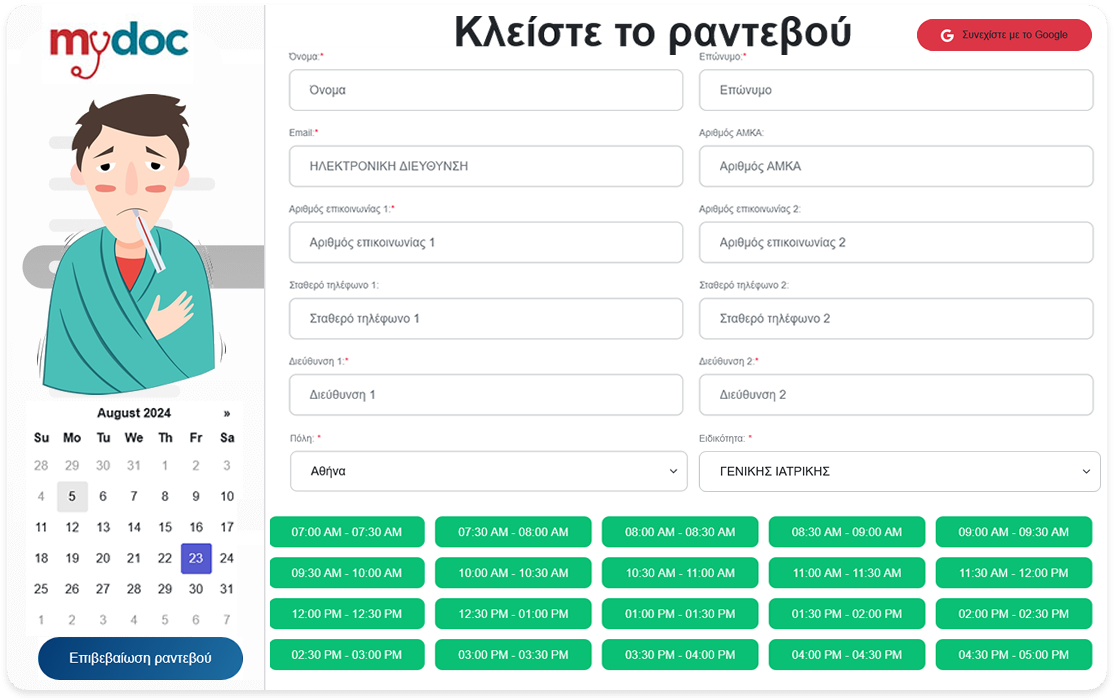The width and height of the screenshot is (1115, 700).
Task: Select the 12:00 PM - 12:30 PM slot
Action: (x=347, y=614)
